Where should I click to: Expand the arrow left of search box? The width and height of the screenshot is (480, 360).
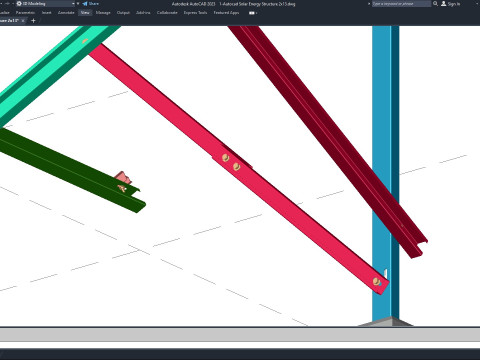369,4
